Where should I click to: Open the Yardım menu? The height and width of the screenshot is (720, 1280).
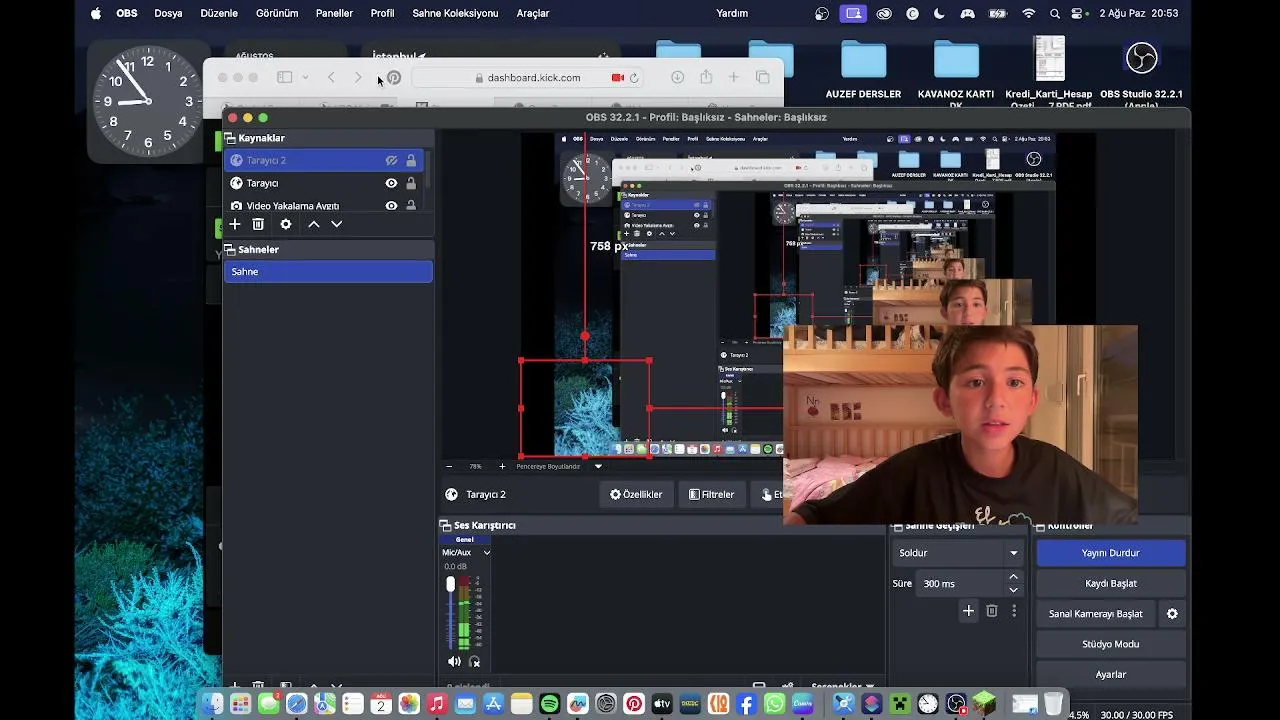(x=732, y=13)
